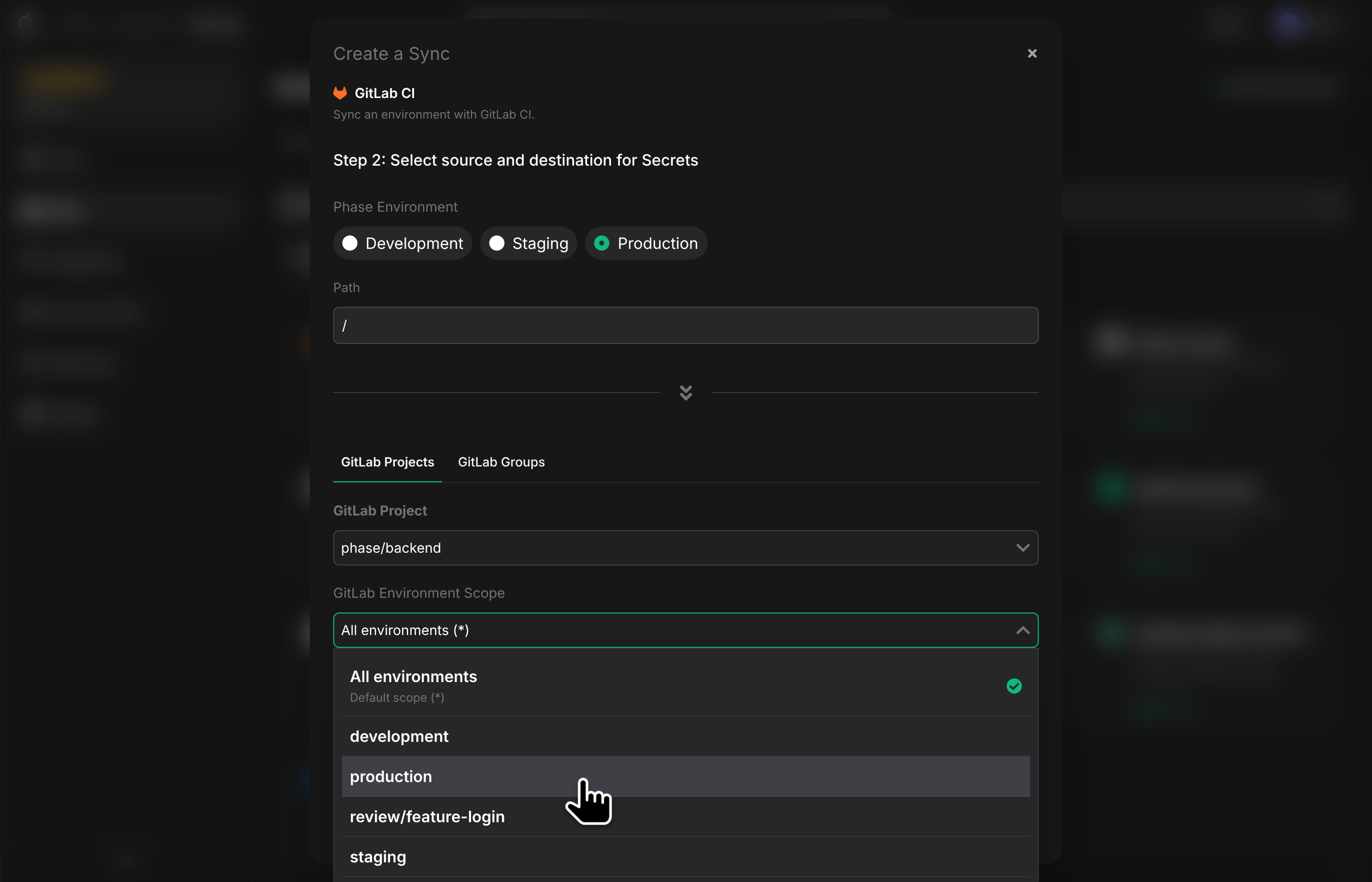Choose the review/feature-login scope option
The width and height of the screenshot is (1372, 882).
pyautogui.click(x=686, y=816)
